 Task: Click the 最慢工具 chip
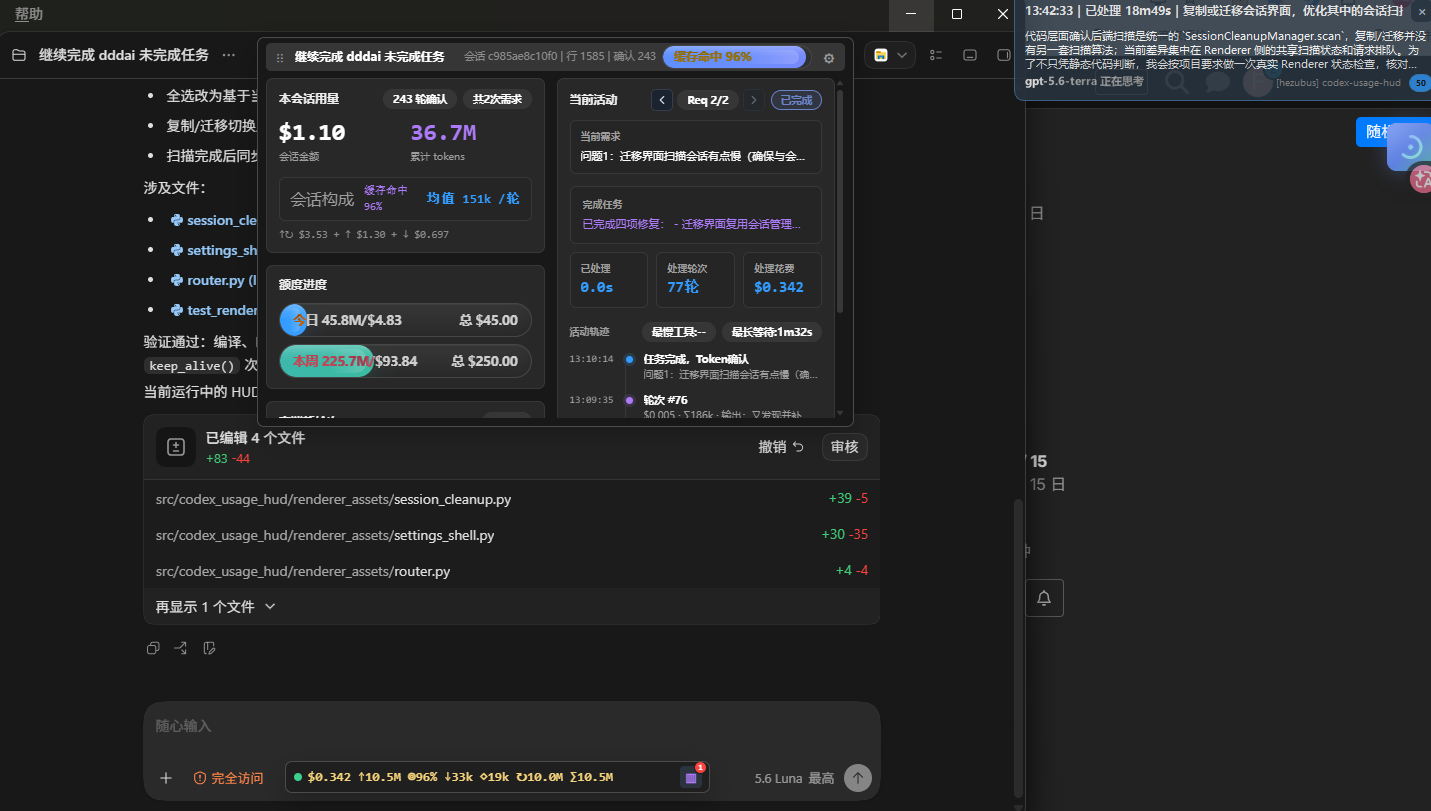[x=679, y=332]
